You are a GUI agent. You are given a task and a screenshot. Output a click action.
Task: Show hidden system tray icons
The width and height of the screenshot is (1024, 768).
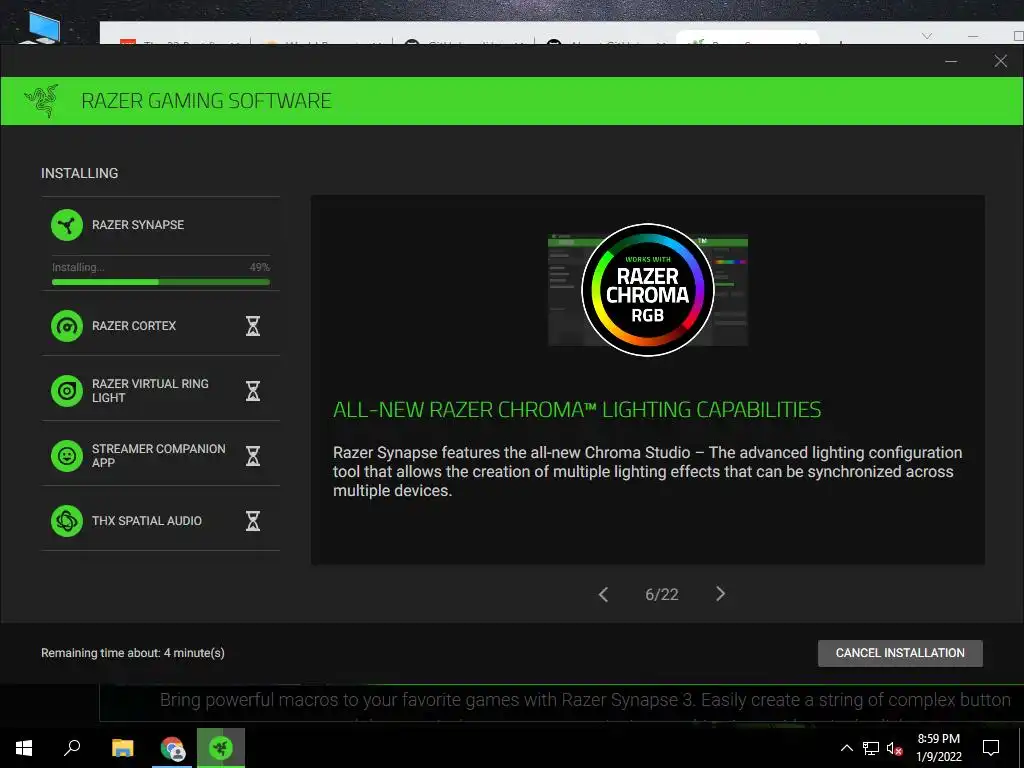(846, 748)
